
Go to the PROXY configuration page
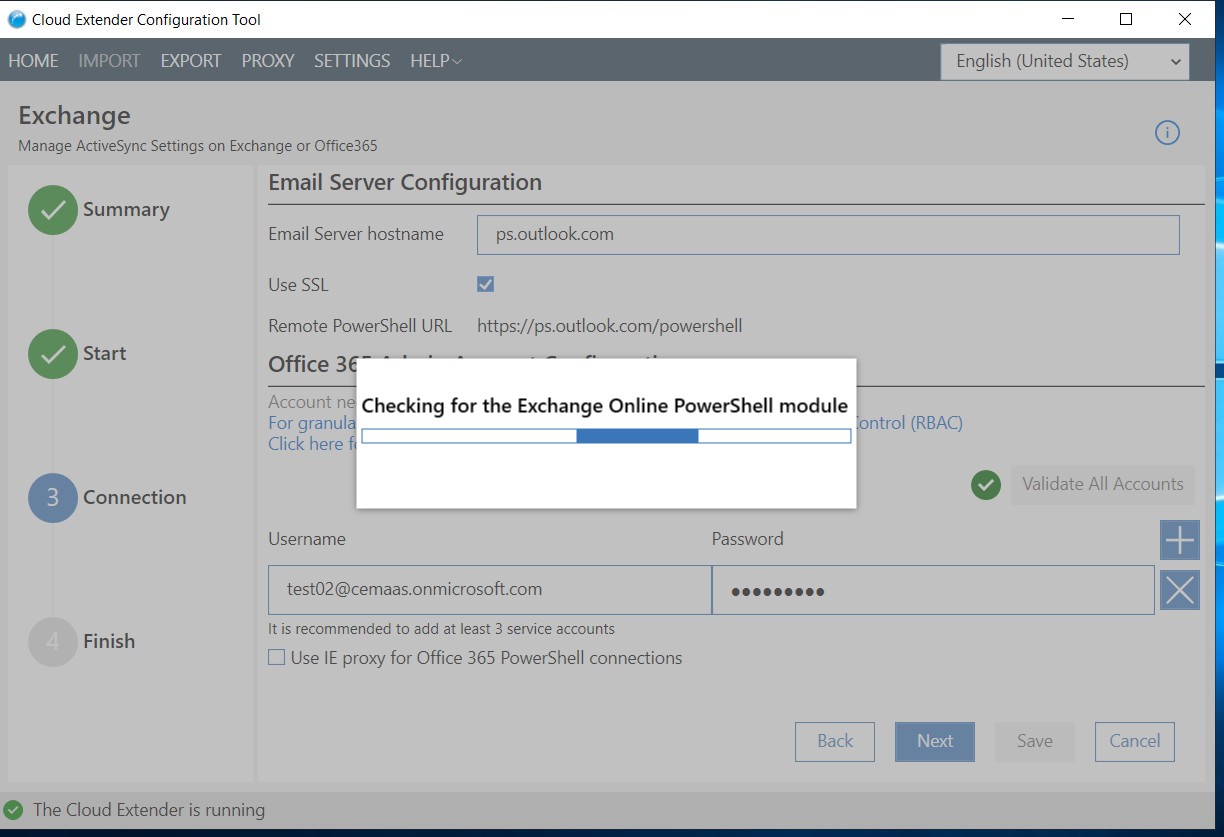[x=267, y=61]
